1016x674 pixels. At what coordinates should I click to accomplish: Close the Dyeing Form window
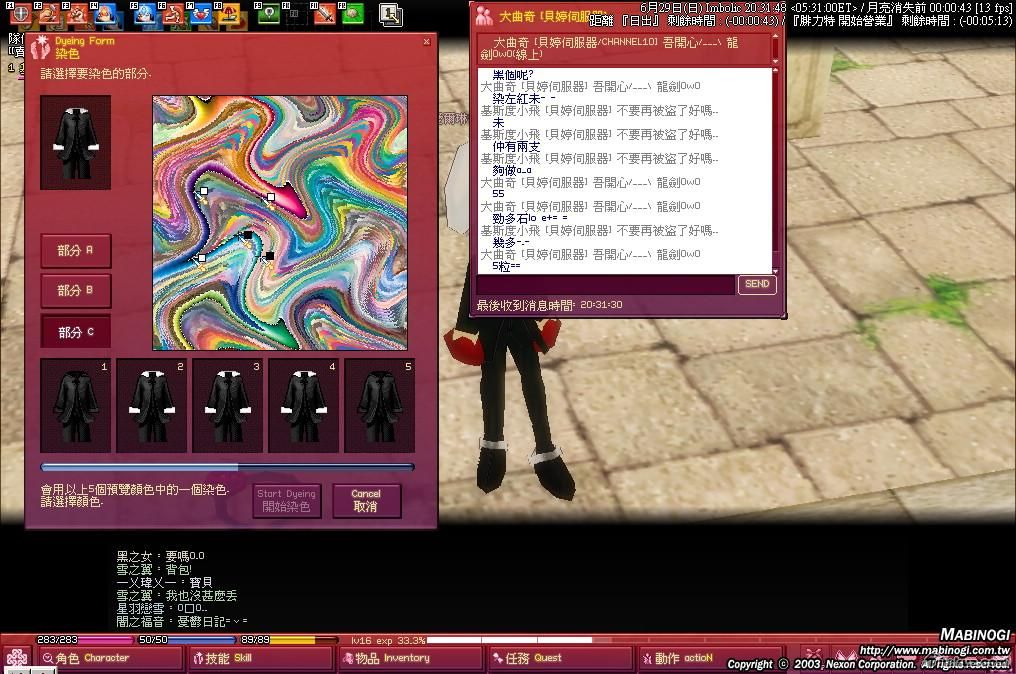[x=426, y=42]
